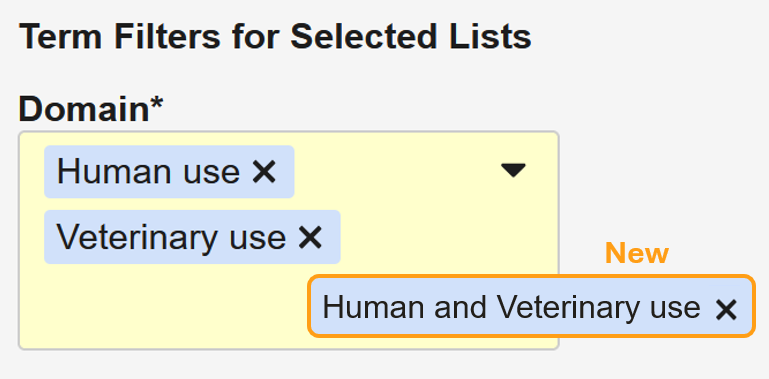Viewport: 769px width, 379px height.
Task: Click the Domain* field label
Action: [91, 109]
